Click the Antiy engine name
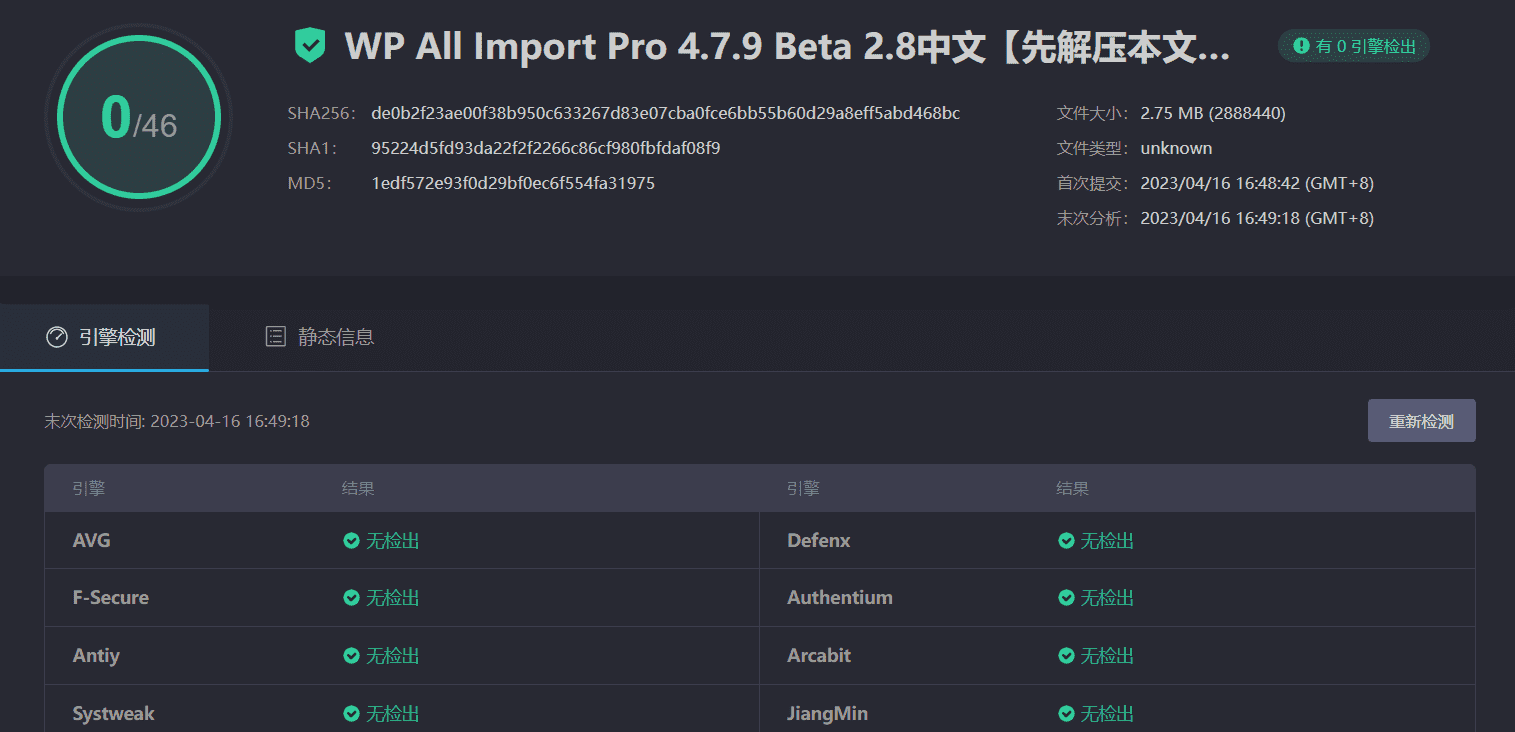Image resolution: width=1515 pixels, height=732 pixels. point(96,656)
